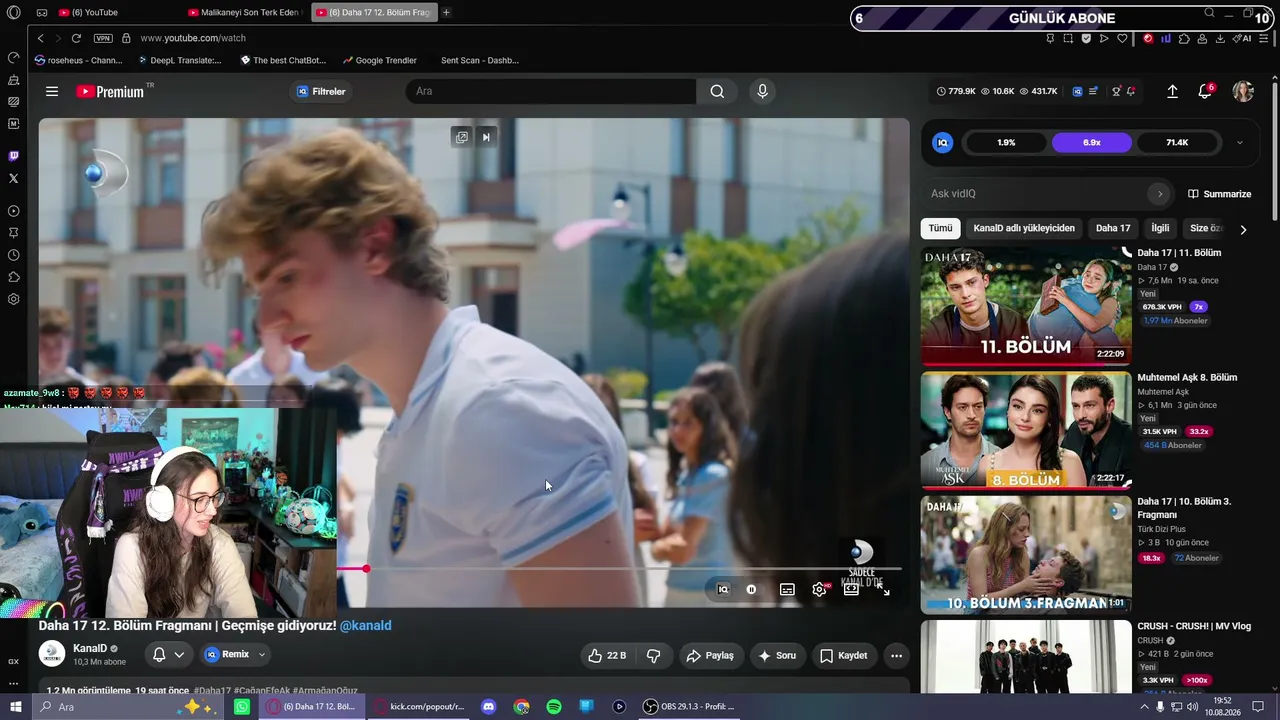Open browser downloads icon
This screenshot has height=720, width=1280.
coord(1220,38)
